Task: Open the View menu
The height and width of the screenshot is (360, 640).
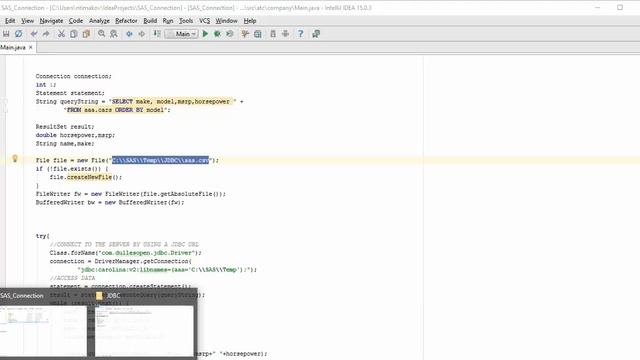Action: tap(27, 21)
